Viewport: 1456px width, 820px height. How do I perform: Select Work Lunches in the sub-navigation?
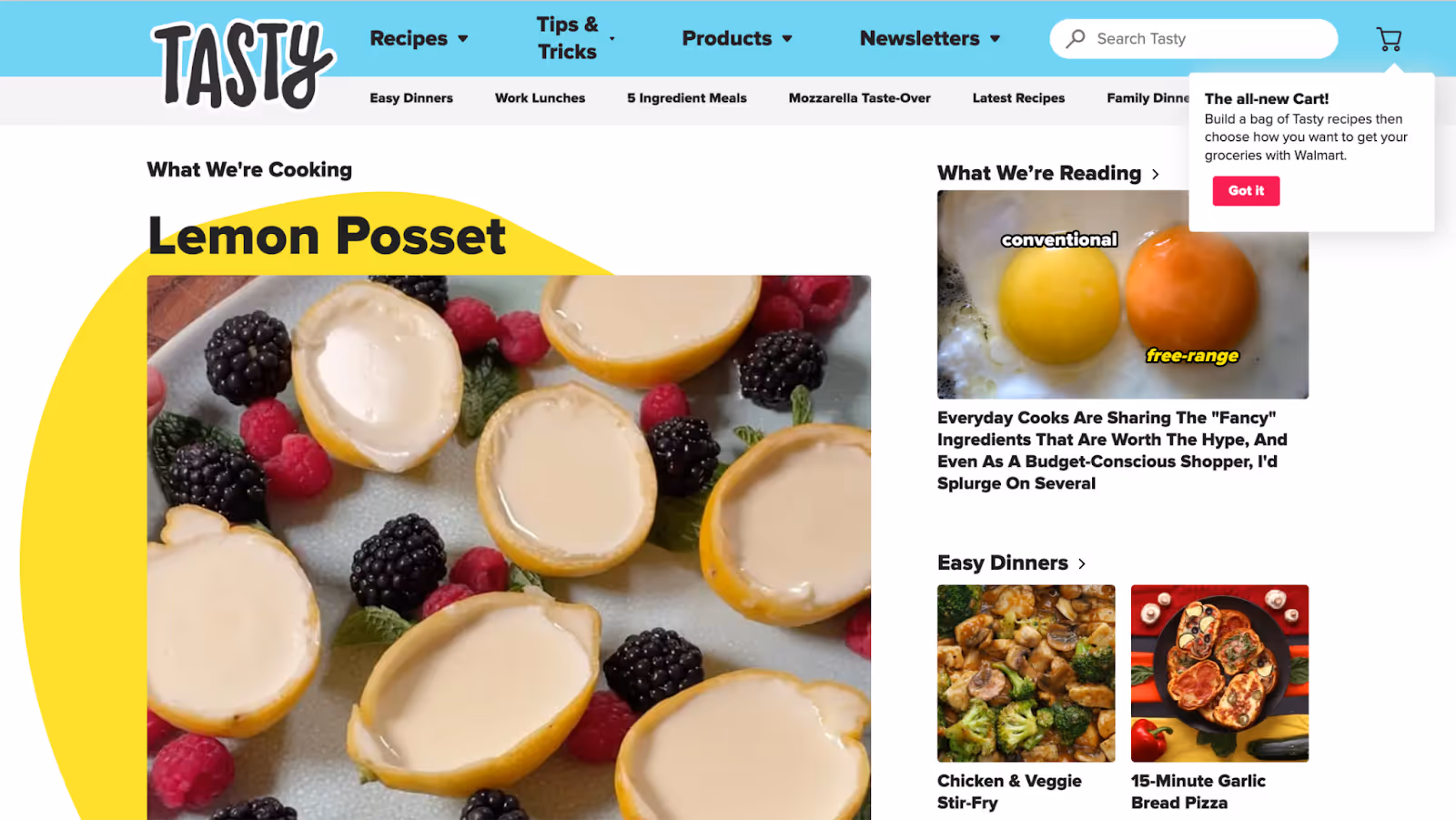pyautogui.click(x=540, y=98)
